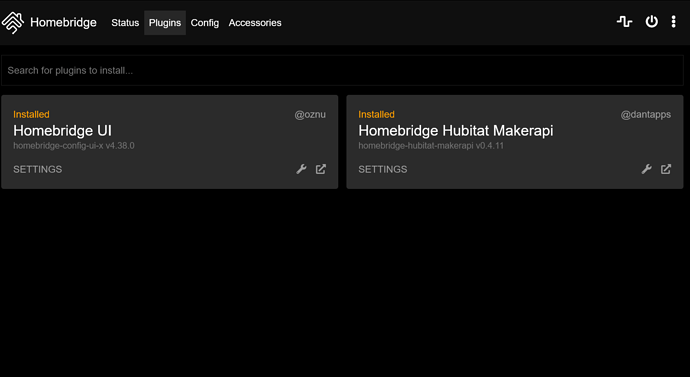Click wrench icon on Hubitat Makerapi card
690x377 pixels.
(x=646, y=169)
